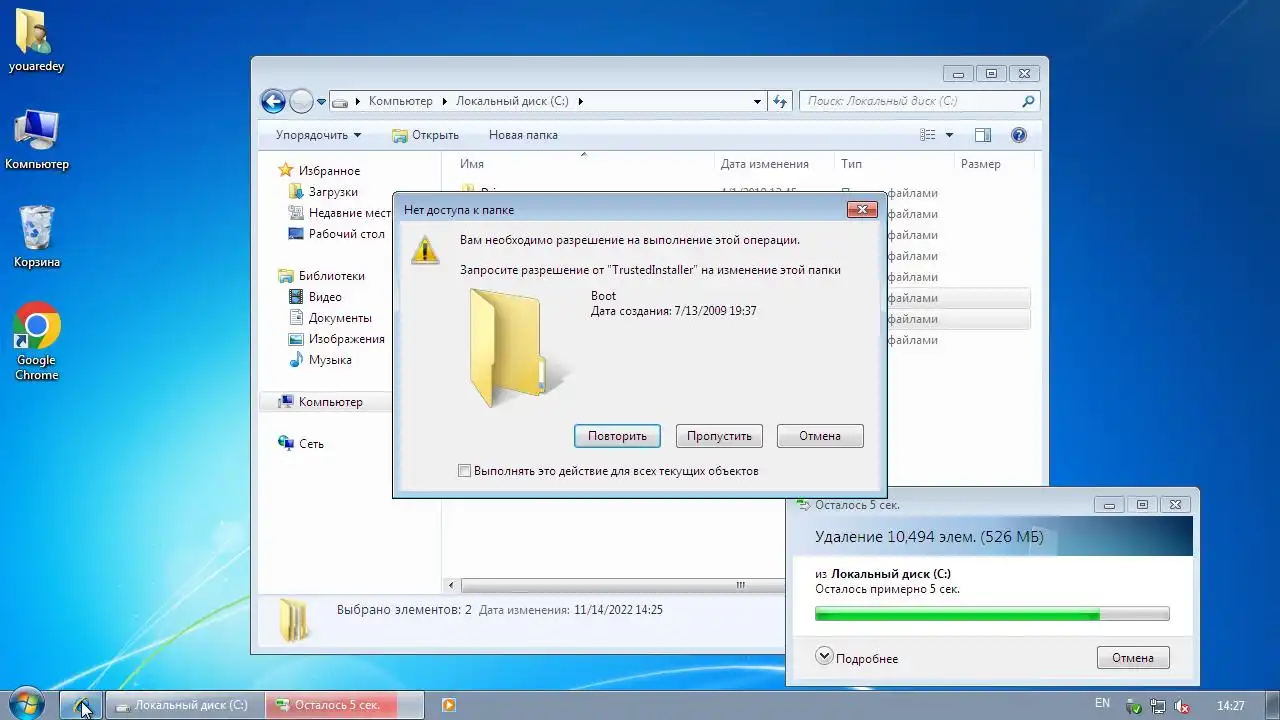The height and width of the screenshot is (720, 1280).
Task: Open the Видео library
Action: tap(315, 297)
